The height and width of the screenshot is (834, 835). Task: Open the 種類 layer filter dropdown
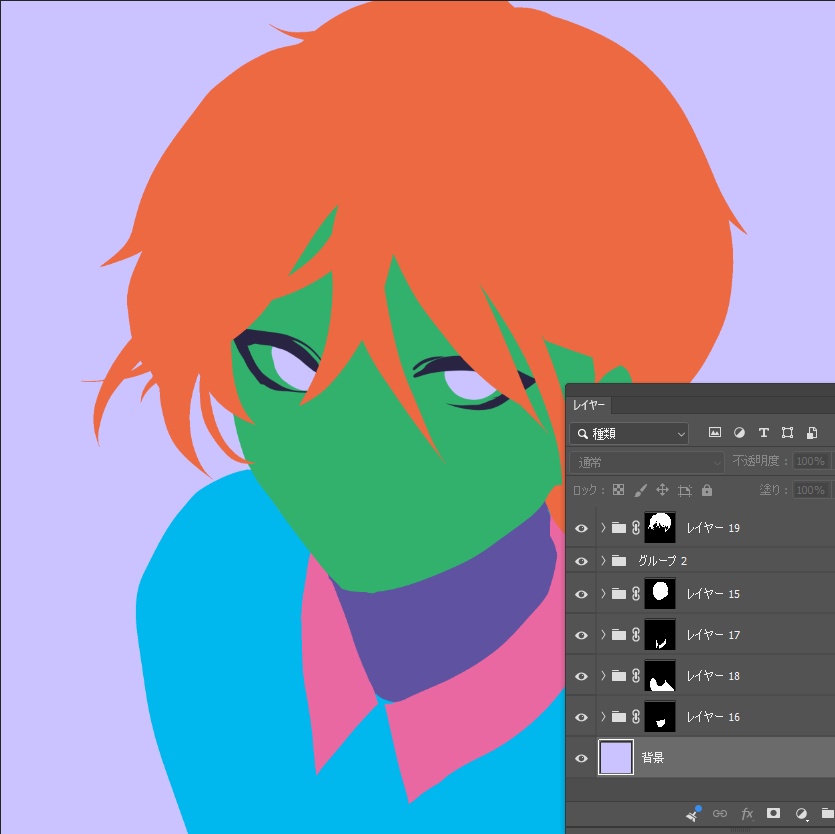pos(629,434)
